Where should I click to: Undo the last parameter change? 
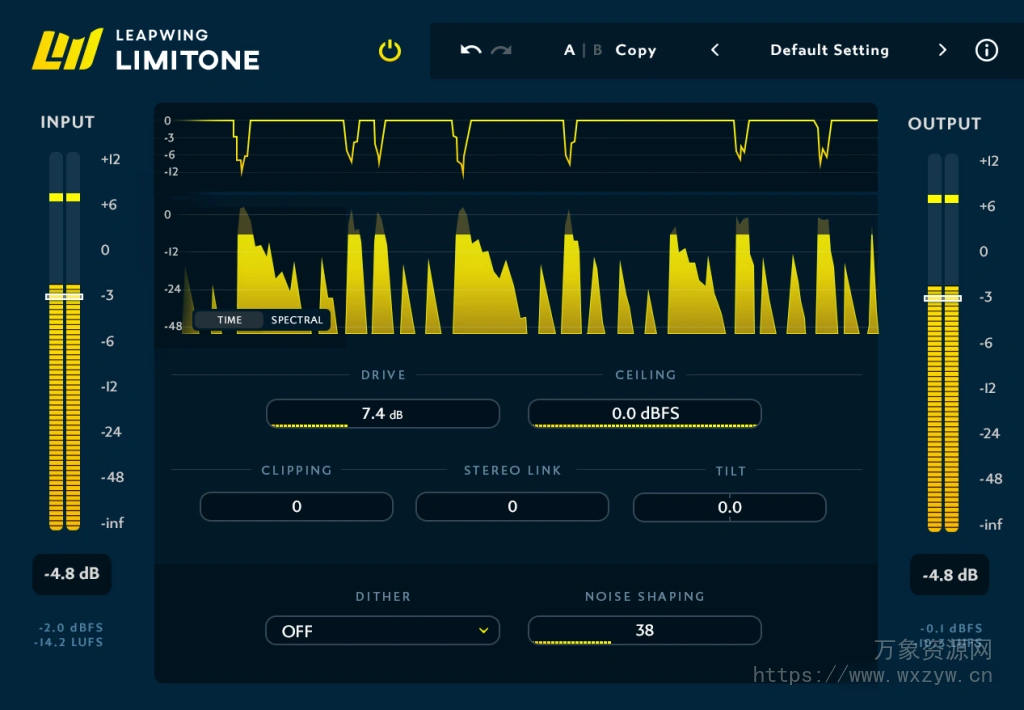(x=470, y=50)
